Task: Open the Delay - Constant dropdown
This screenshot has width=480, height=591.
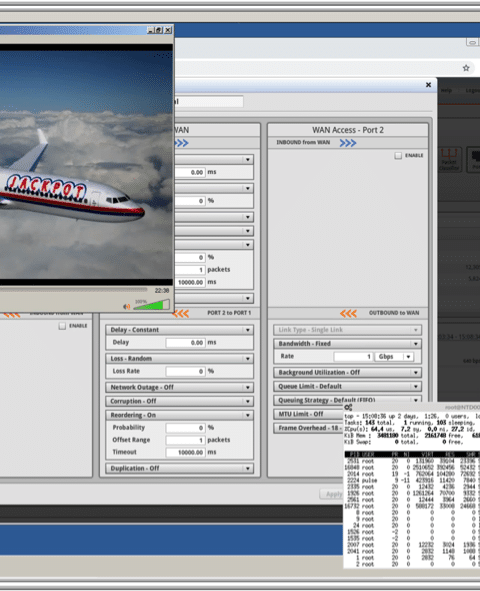Action: (x=179, y=330)
